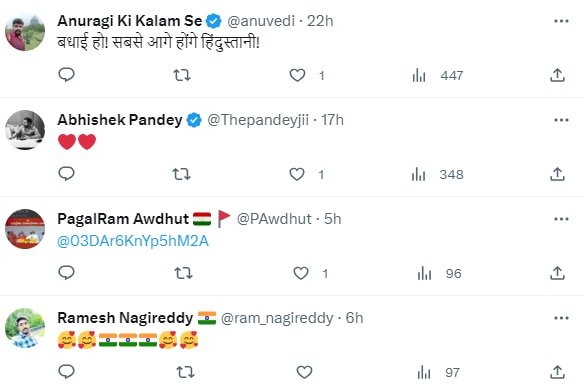This screenshot has width=584, height=387.
Task: Share PagalRam Awdhut's tweet
Action: tap(557, 273)
